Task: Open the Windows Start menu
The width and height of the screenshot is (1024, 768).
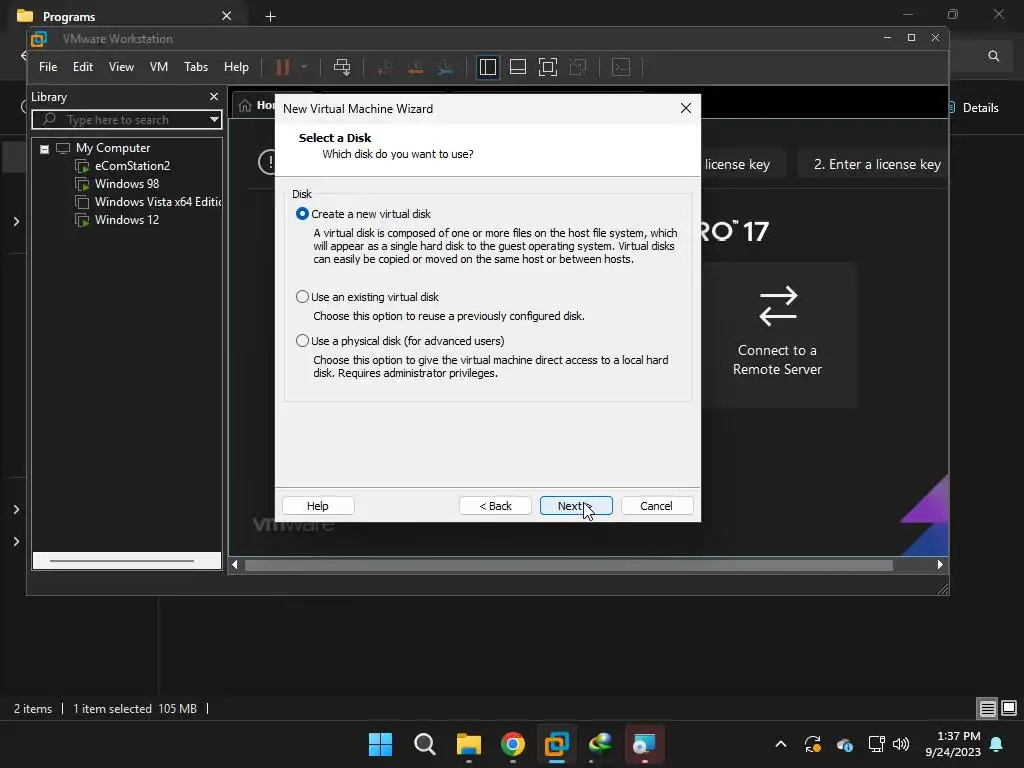Action: click(x=380, y=744)
